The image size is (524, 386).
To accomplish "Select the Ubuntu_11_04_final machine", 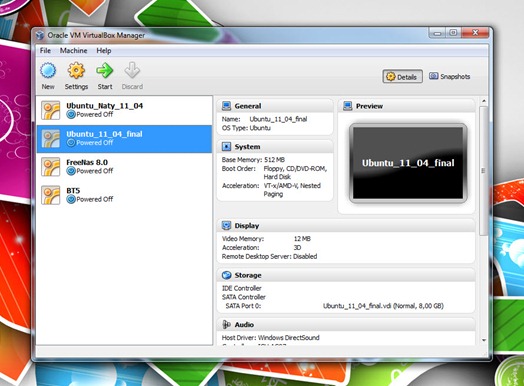I will click(124, 139).
